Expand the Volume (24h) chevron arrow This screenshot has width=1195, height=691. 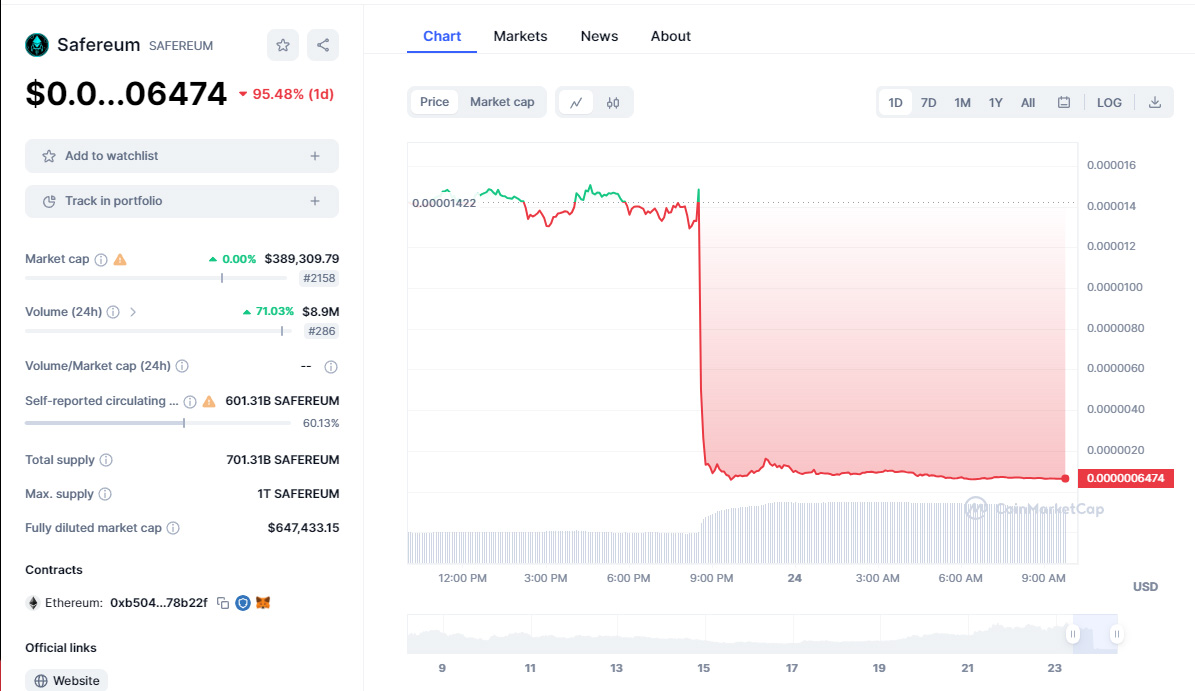tap(133, 312)
